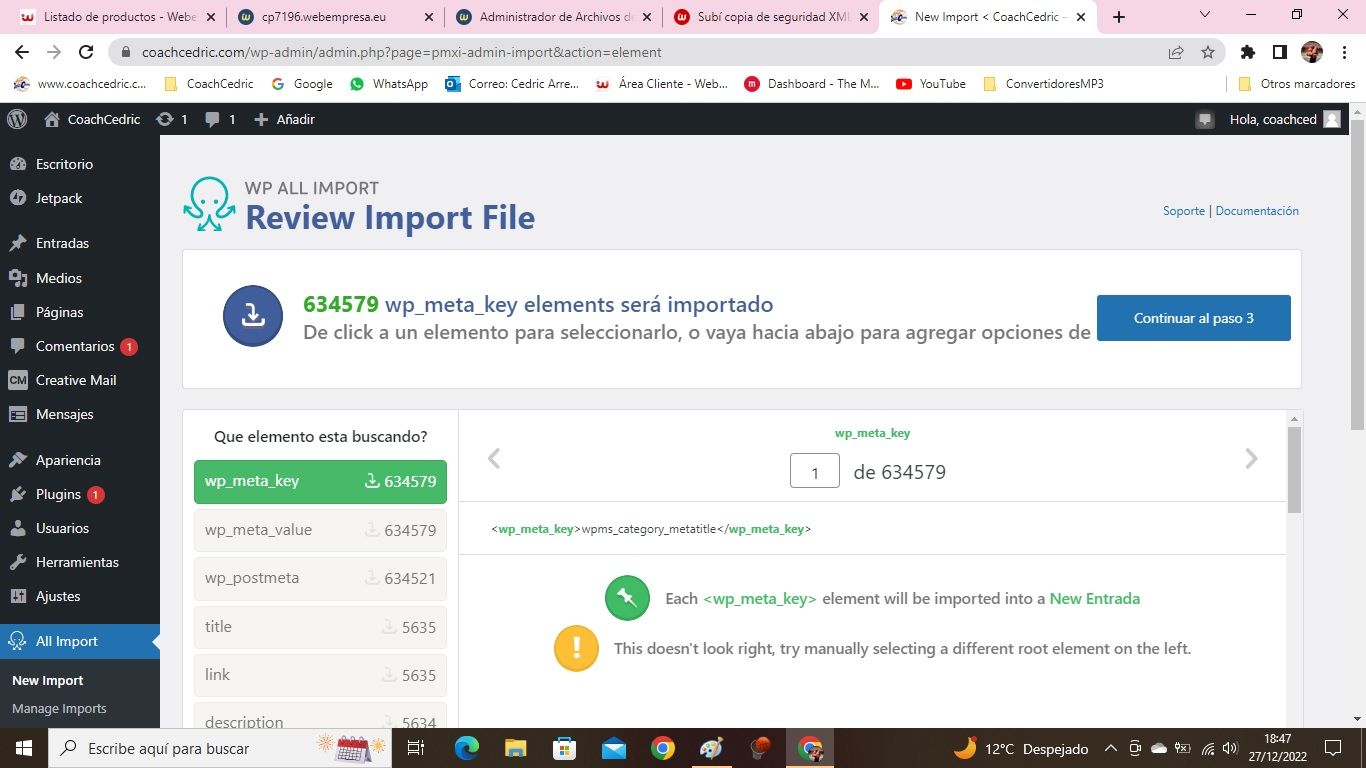Toggle browser side panel icon

point(1279,52)
